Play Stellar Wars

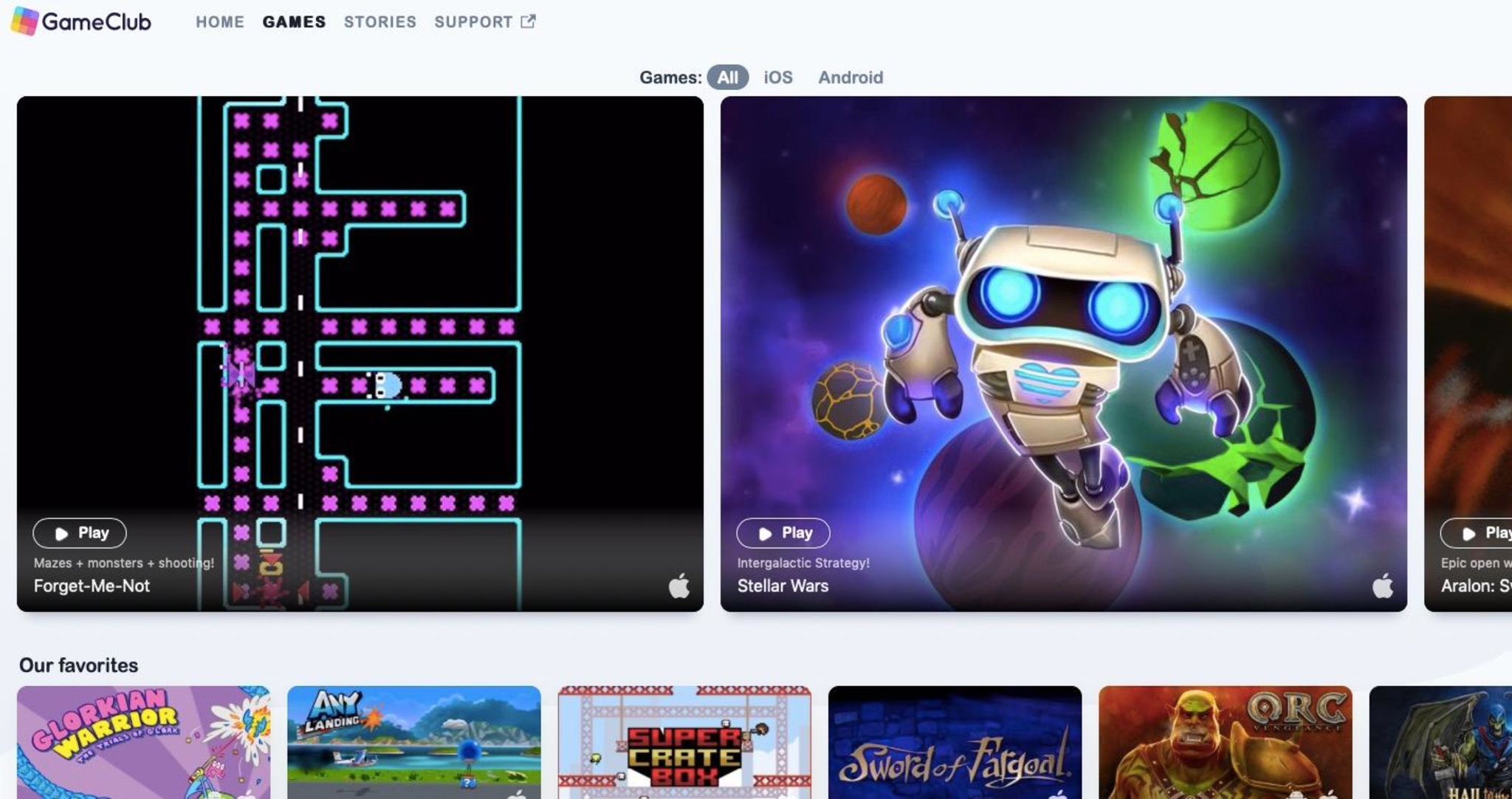coord(783,533)
